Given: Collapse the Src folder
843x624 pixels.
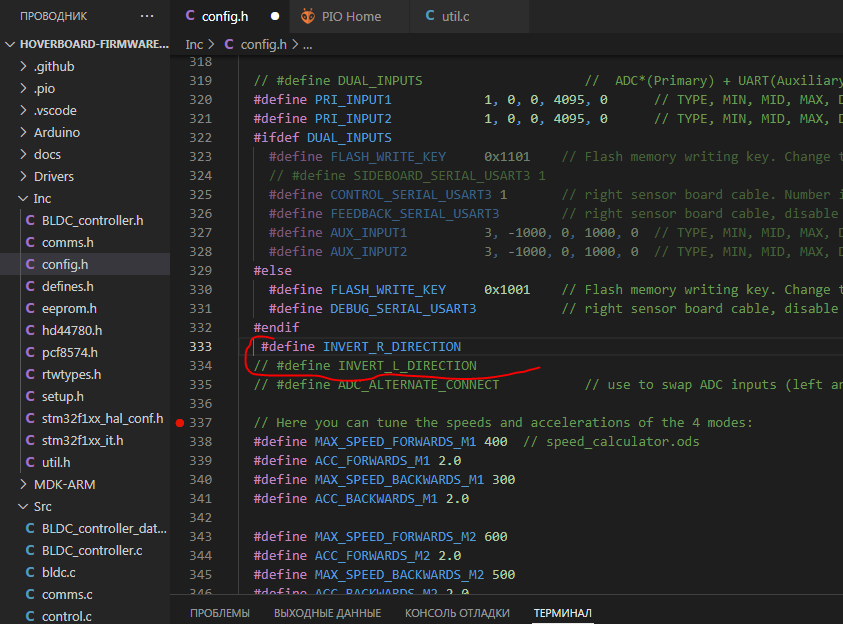Looking at the screenshot, I should point(25,507).
